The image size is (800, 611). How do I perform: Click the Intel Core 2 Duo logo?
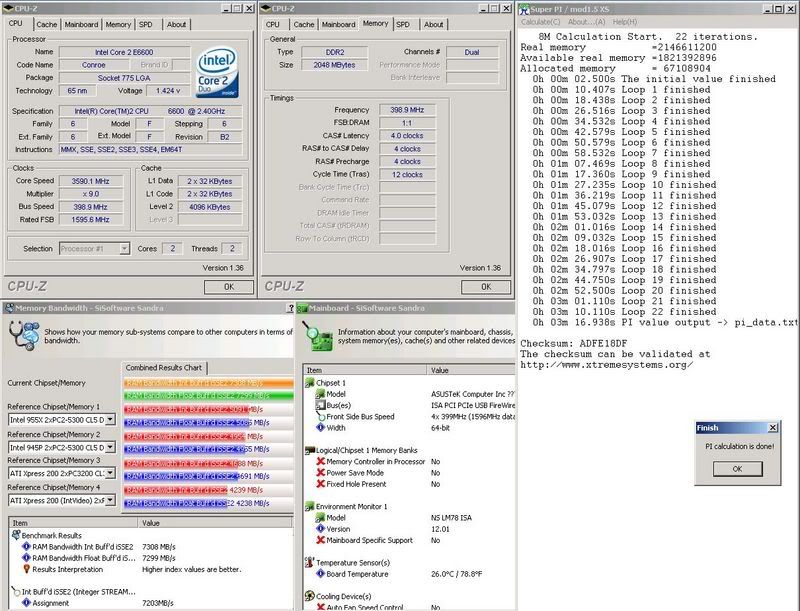pos(218,72)
